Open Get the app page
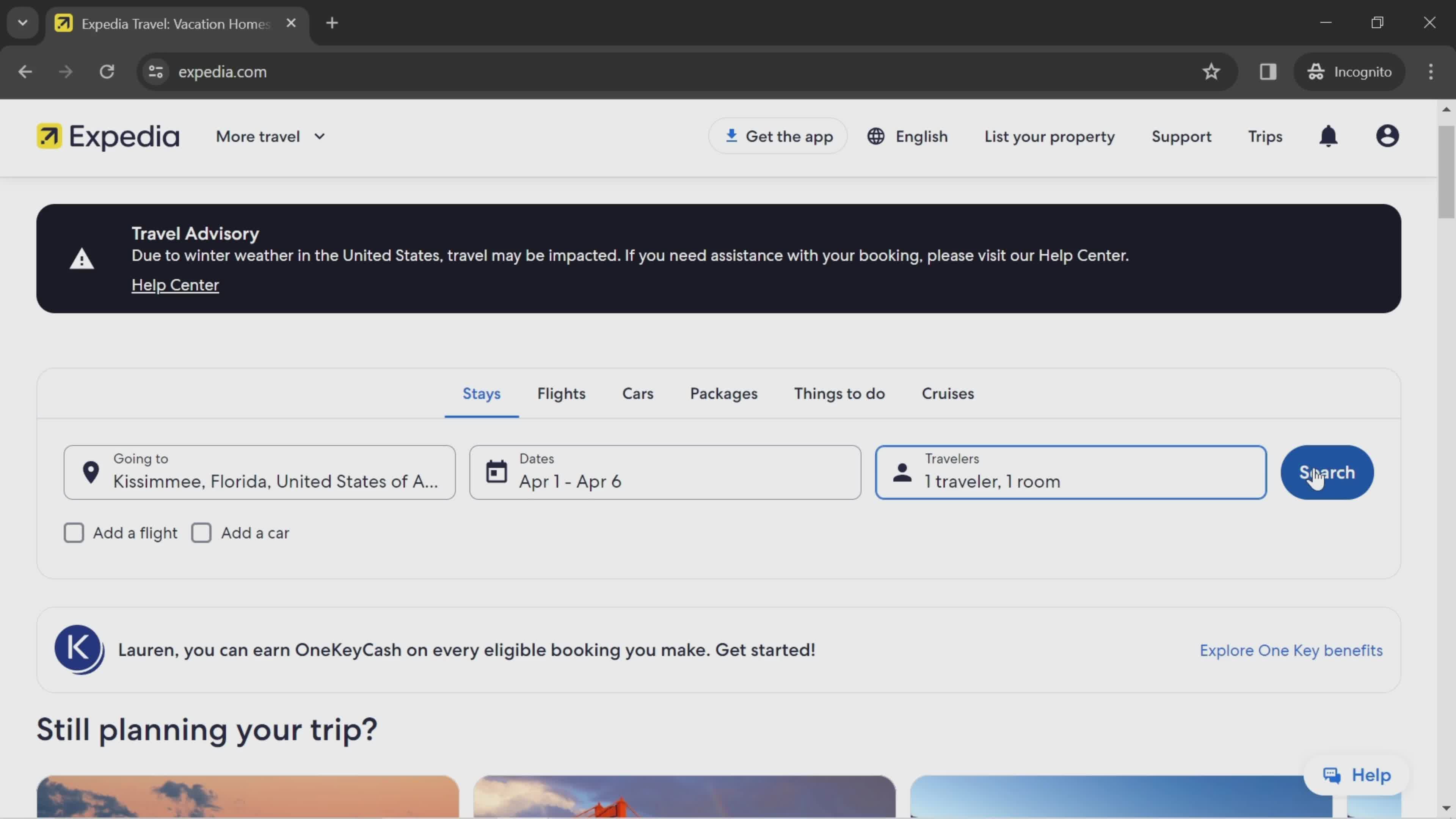Image resolution: width=1456 pixels, height=819 pixels. pyautogui.click(x=779, y=137)
